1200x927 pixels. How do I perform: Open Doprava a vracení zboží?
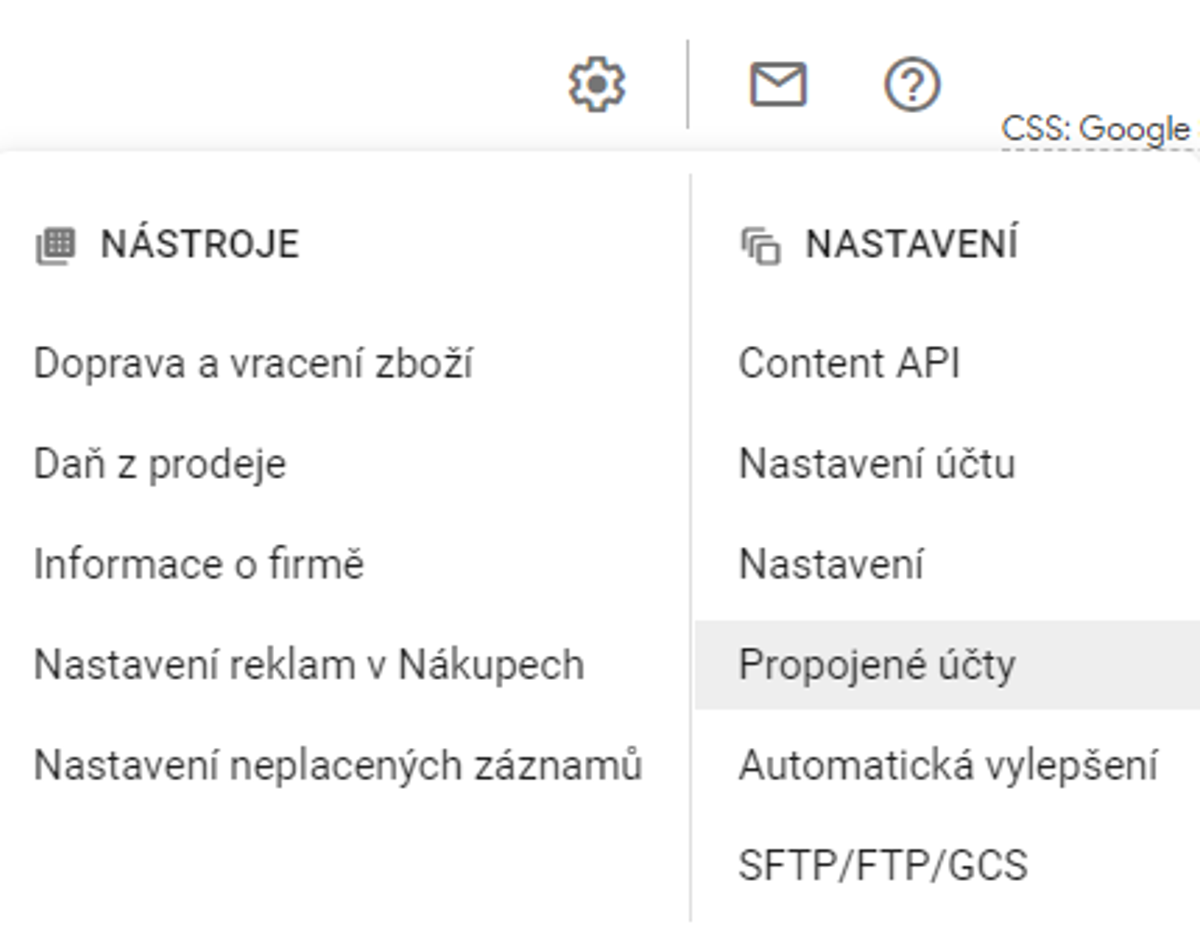[x=253, y=364]
